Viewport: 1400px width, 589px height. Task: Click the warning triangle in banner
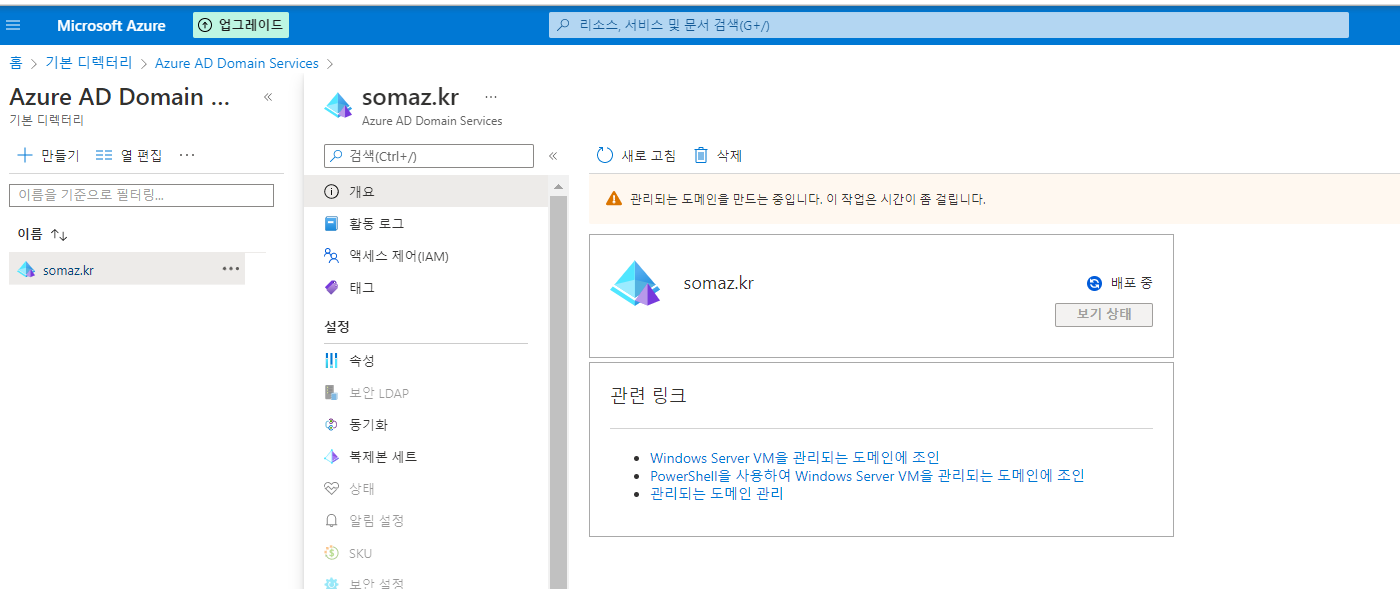tap(614, 199)
